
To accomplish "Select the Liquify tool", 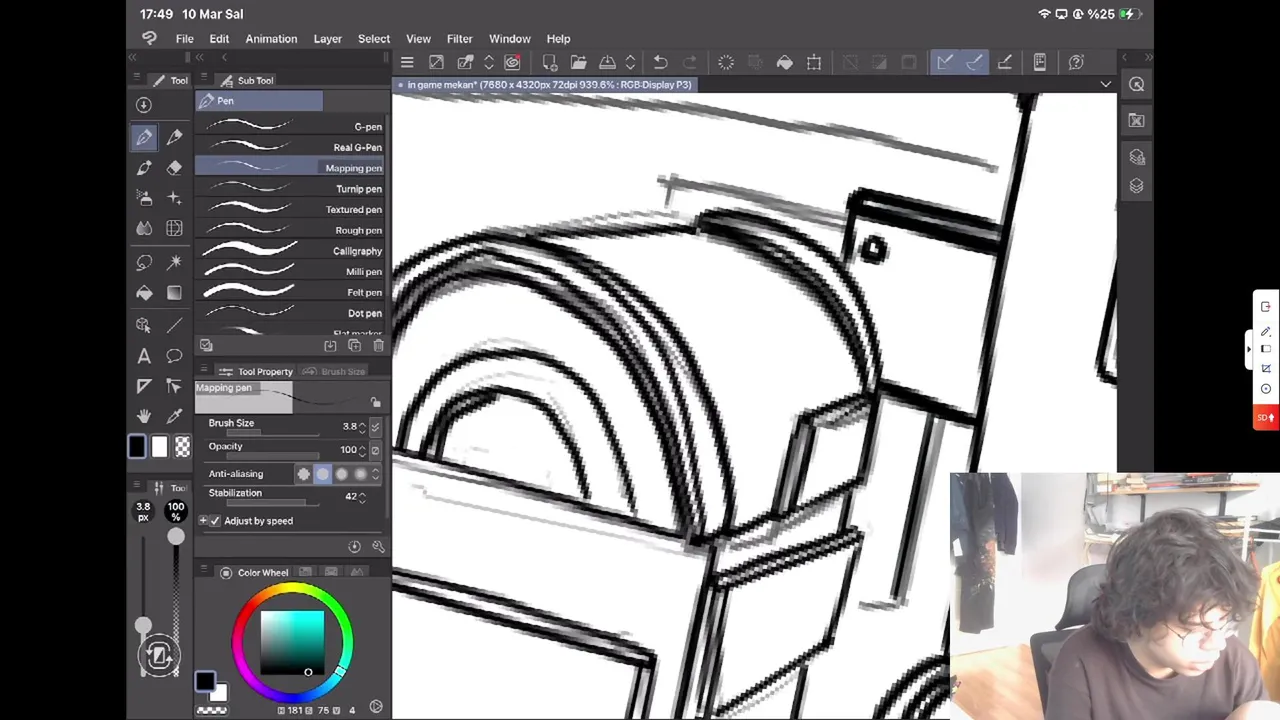I will click(x=174, y=229).
